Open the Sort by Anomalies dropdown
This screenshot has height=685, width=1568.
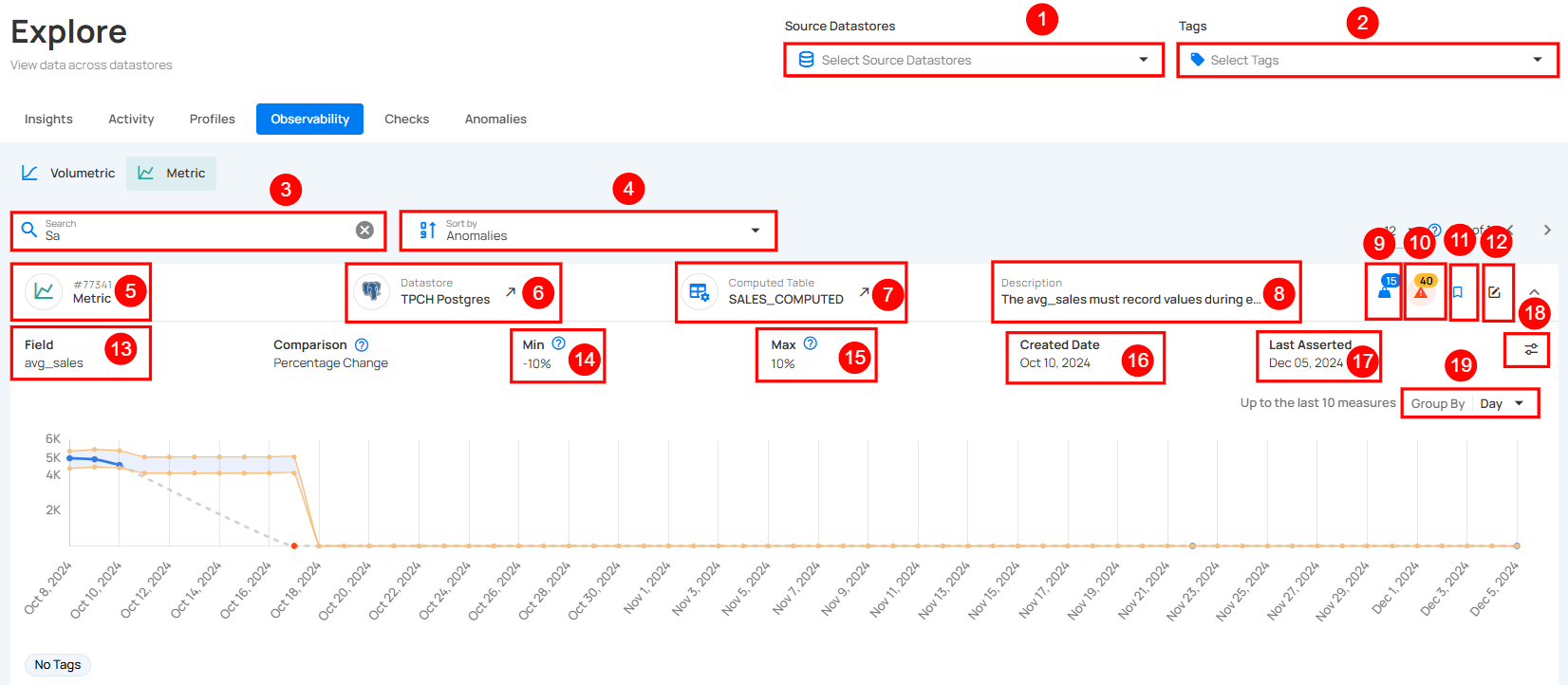point(588,231)
